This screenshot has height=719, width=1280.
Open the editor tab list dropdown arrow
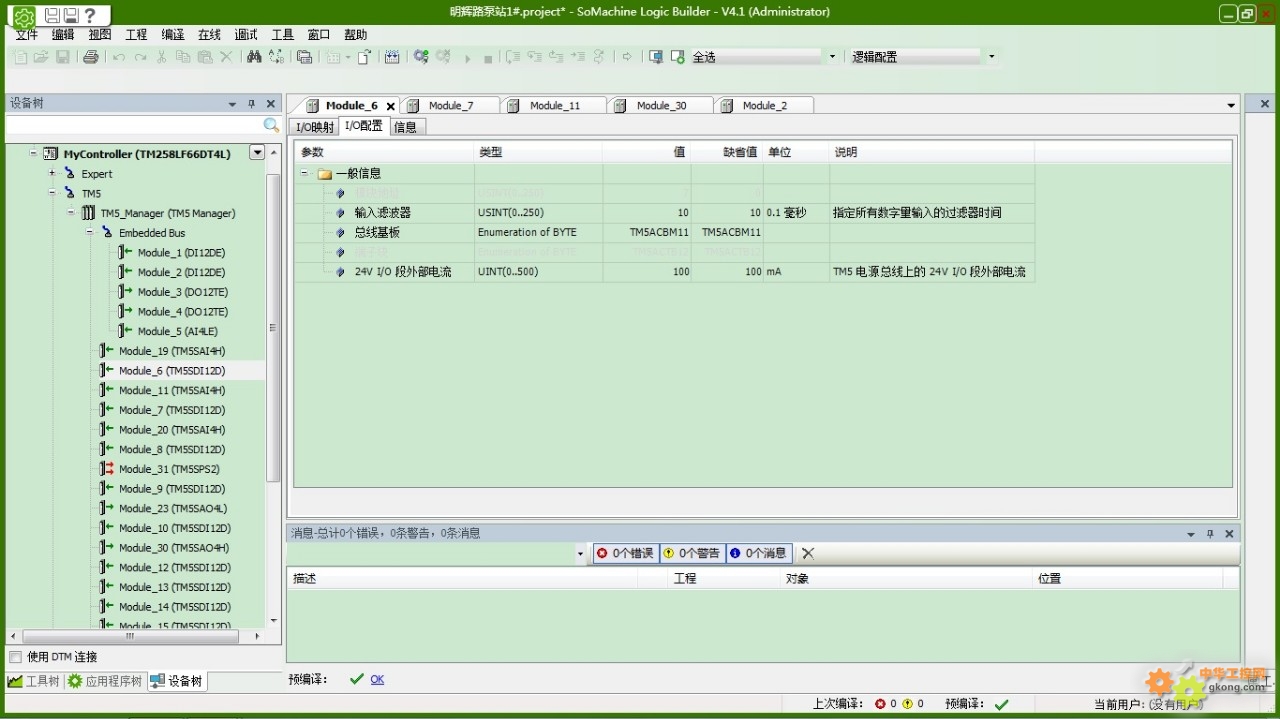tap(1230, 105)
